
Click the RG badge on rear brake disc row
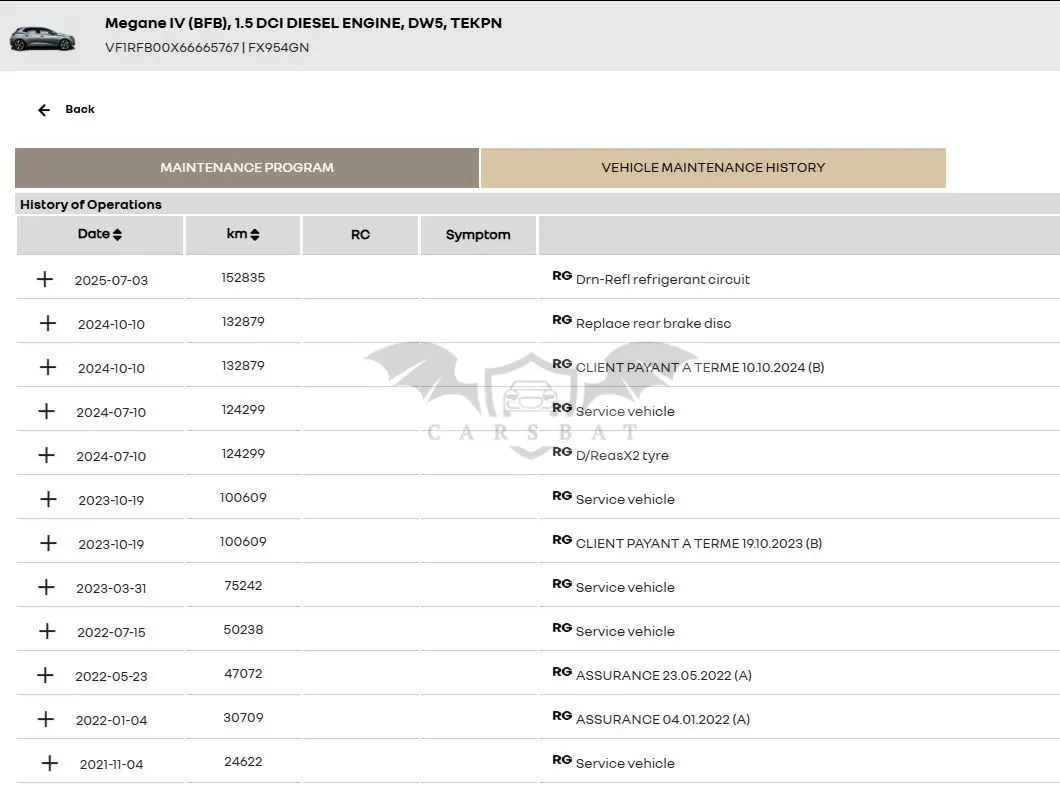click(562, 320)
